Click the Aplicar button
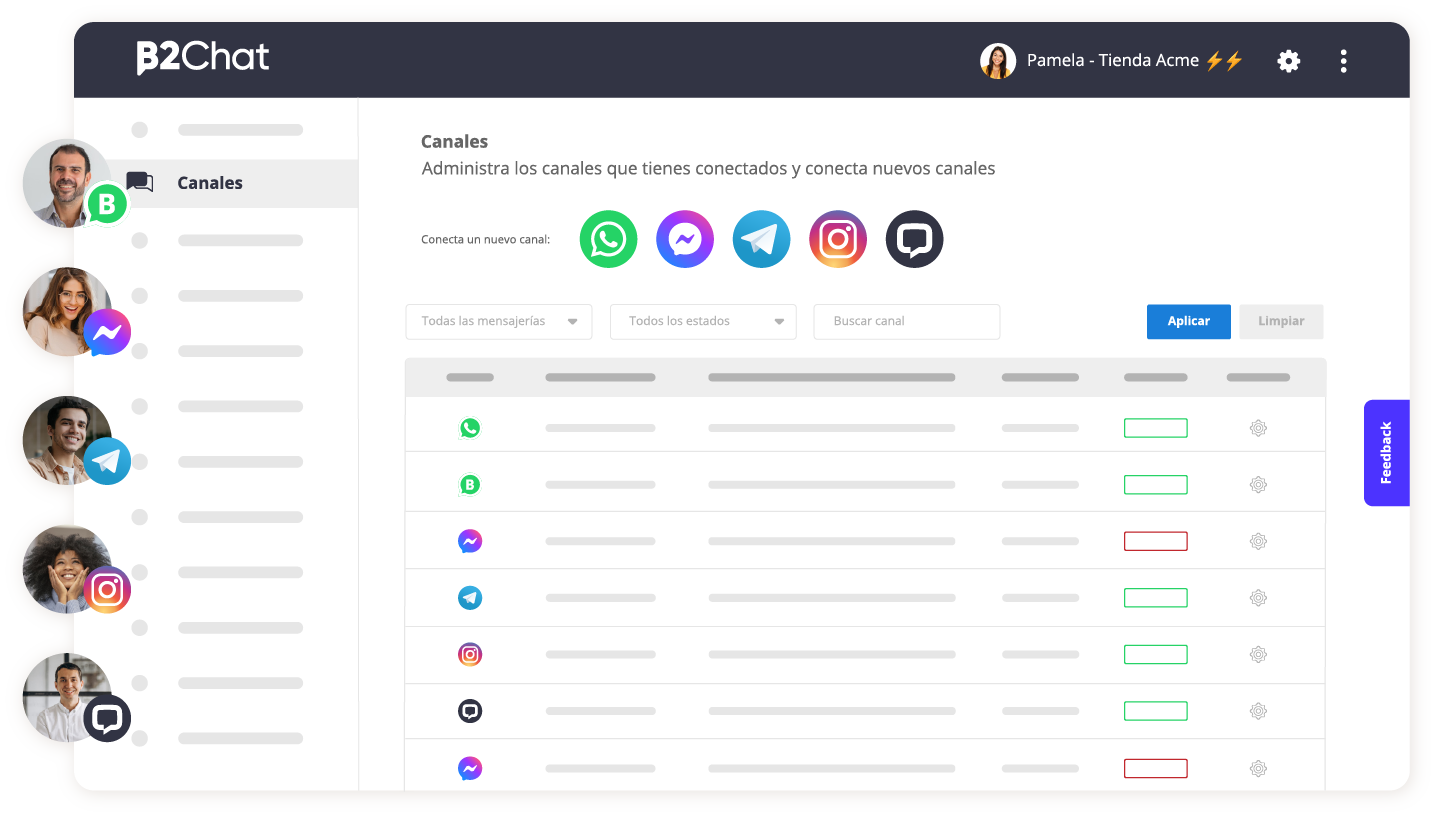 1188,322
